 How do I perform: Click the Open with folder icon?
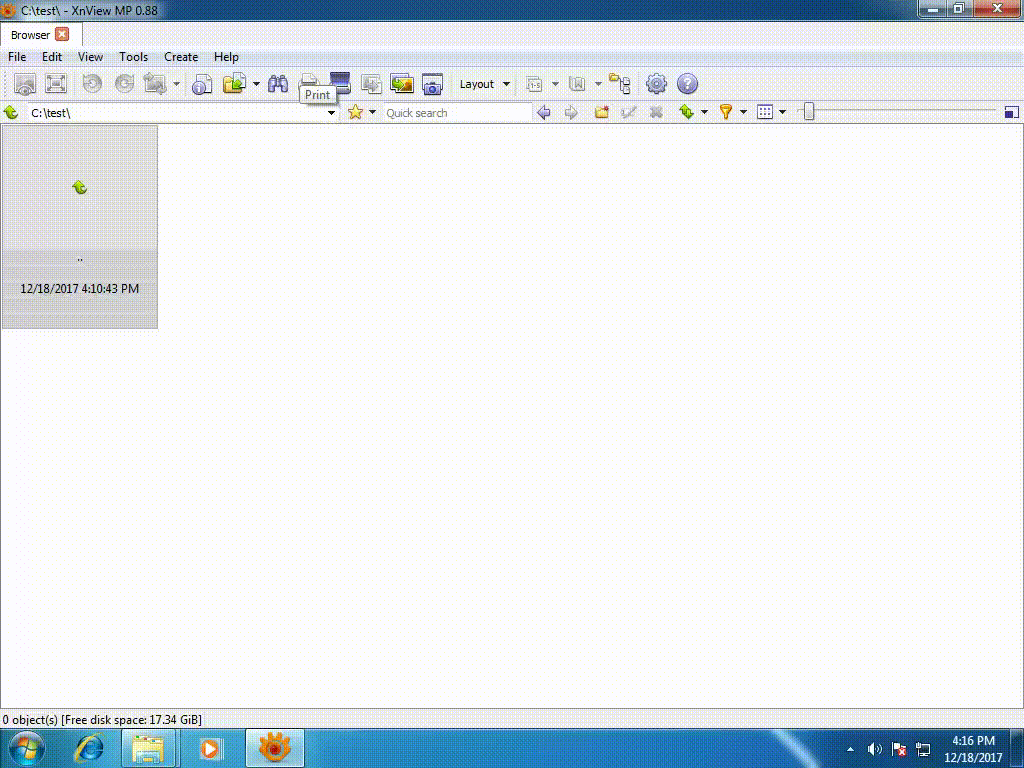(234, 84)
